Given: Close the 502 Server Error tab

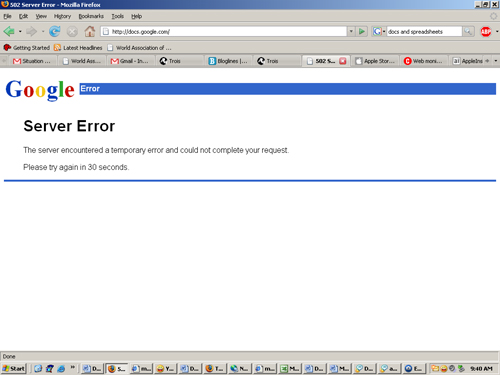Looking at the screenshot, I should click(x=343, y=61).
